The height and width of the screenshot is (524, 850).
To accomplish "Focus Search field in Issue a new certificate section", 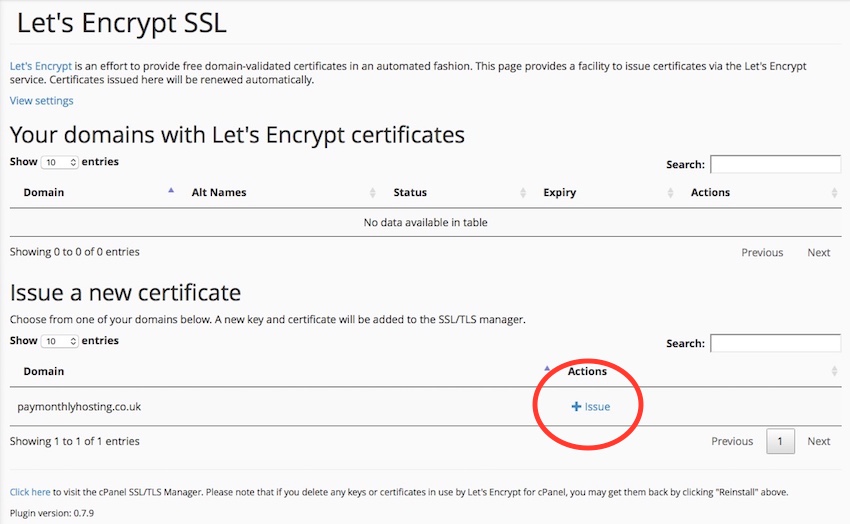I will point(776,343).
